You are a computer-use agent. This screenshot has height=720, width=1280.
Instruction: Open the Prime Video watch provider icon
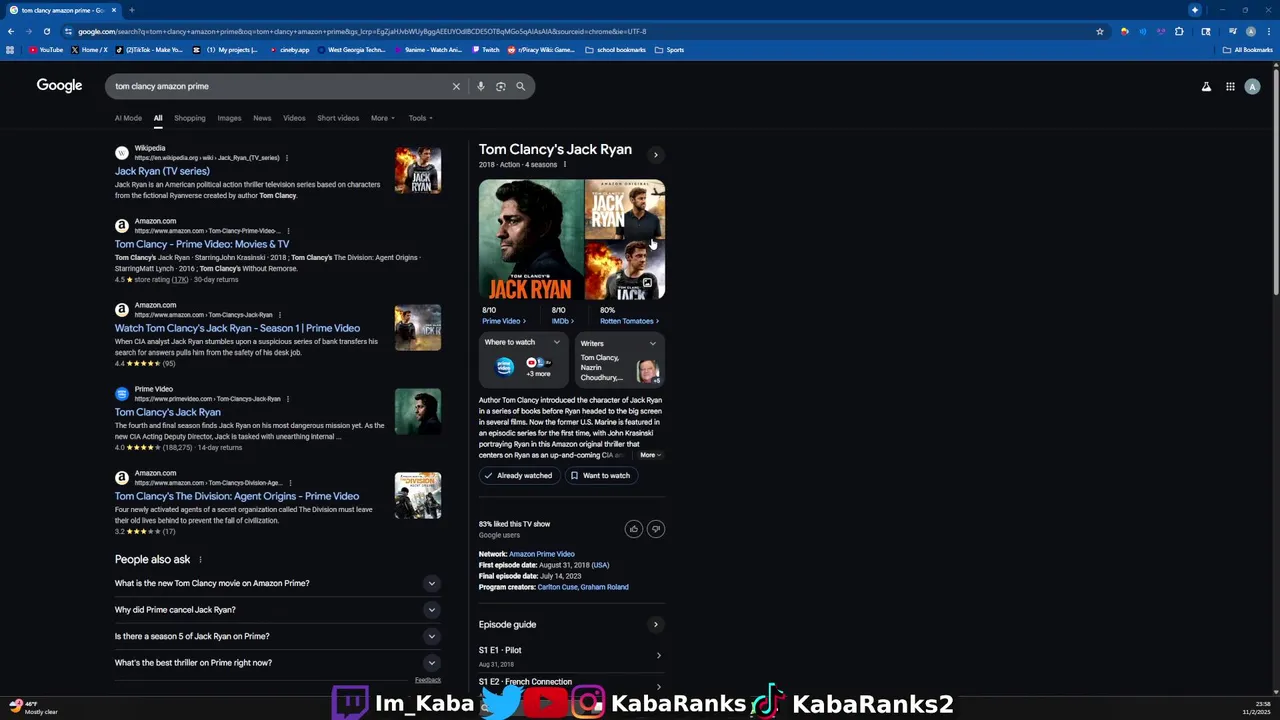click(x=505, y=367)
